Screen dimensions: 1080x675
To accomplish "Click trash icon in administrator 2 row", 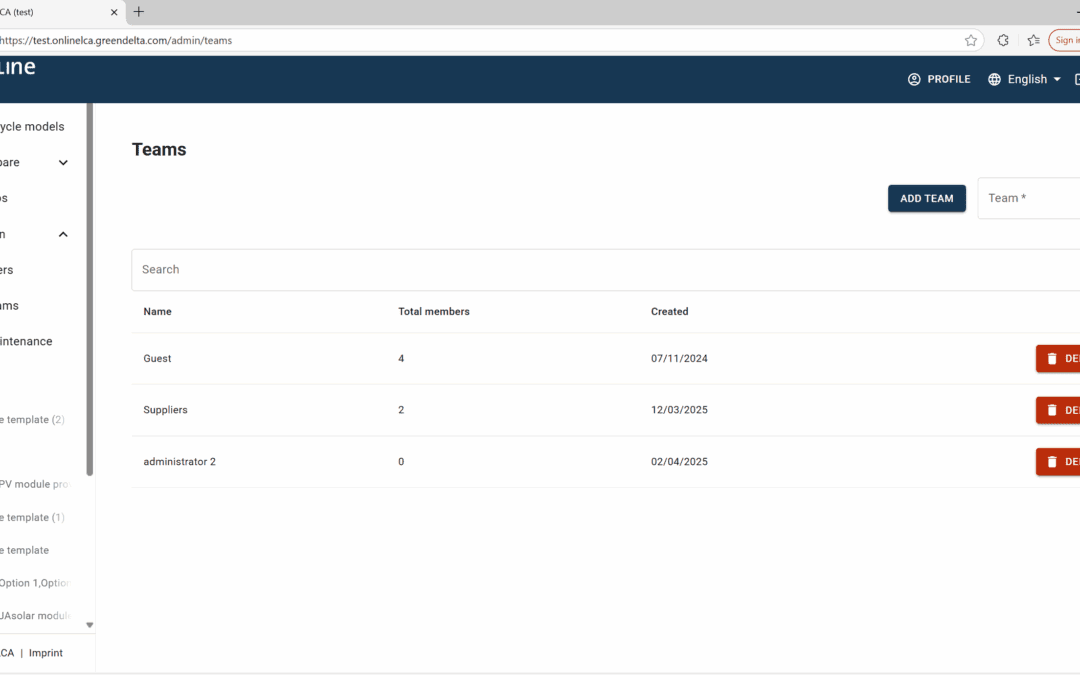I will click(1052, 462).
